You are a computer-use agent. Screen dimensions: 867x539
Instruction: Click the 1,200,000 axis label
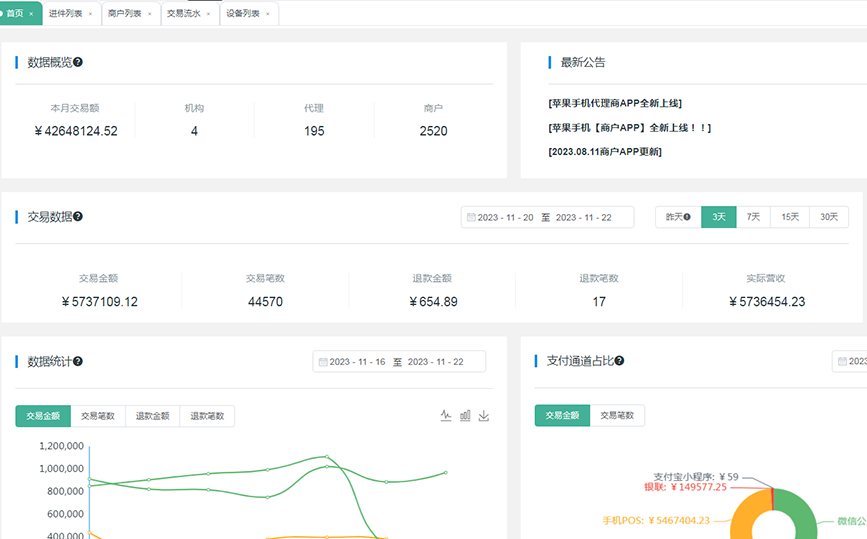click(x=61, y=446)
